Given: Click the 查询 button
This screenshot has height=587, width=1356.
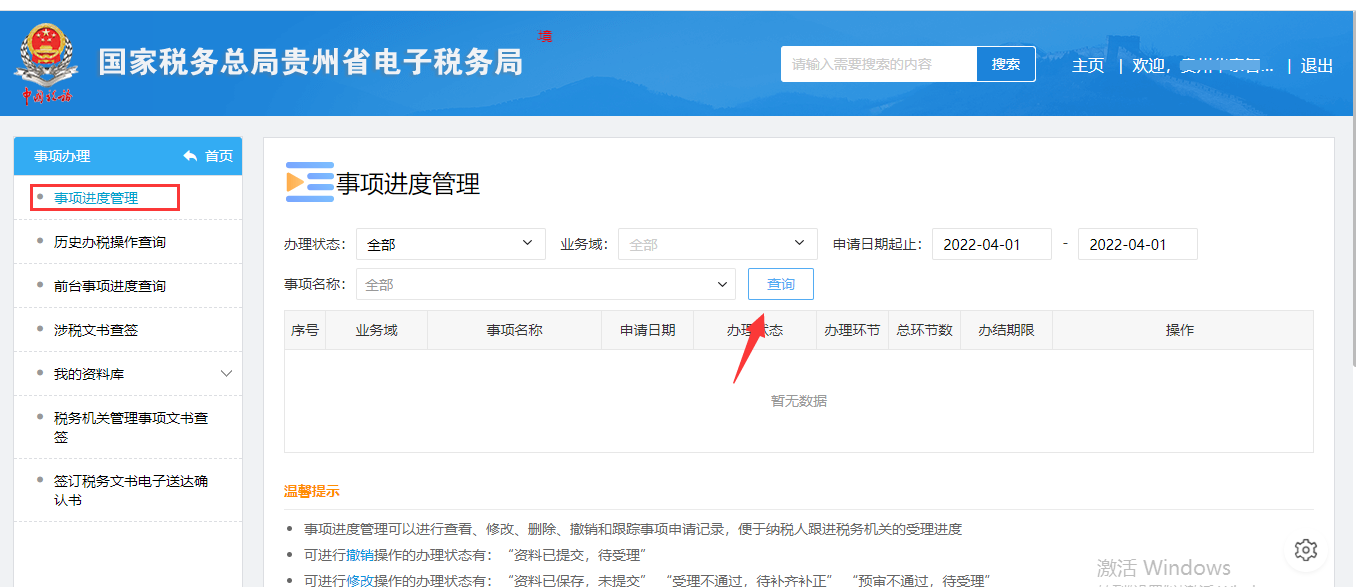Looking at the screenshot, I should [x=780, y=284].
